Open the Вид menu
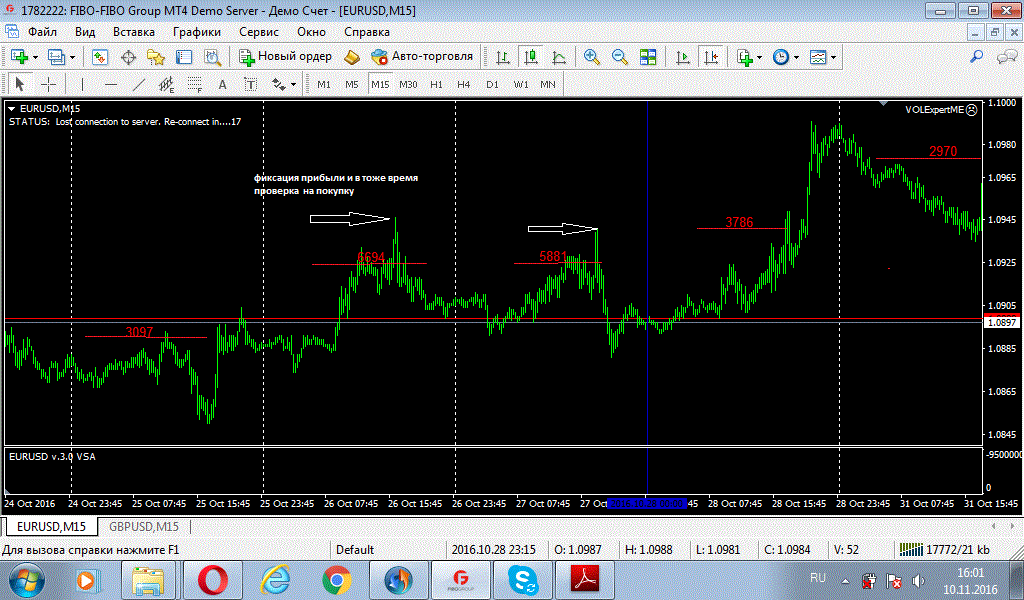This screenshot has height=600, width=1024. 85,31
